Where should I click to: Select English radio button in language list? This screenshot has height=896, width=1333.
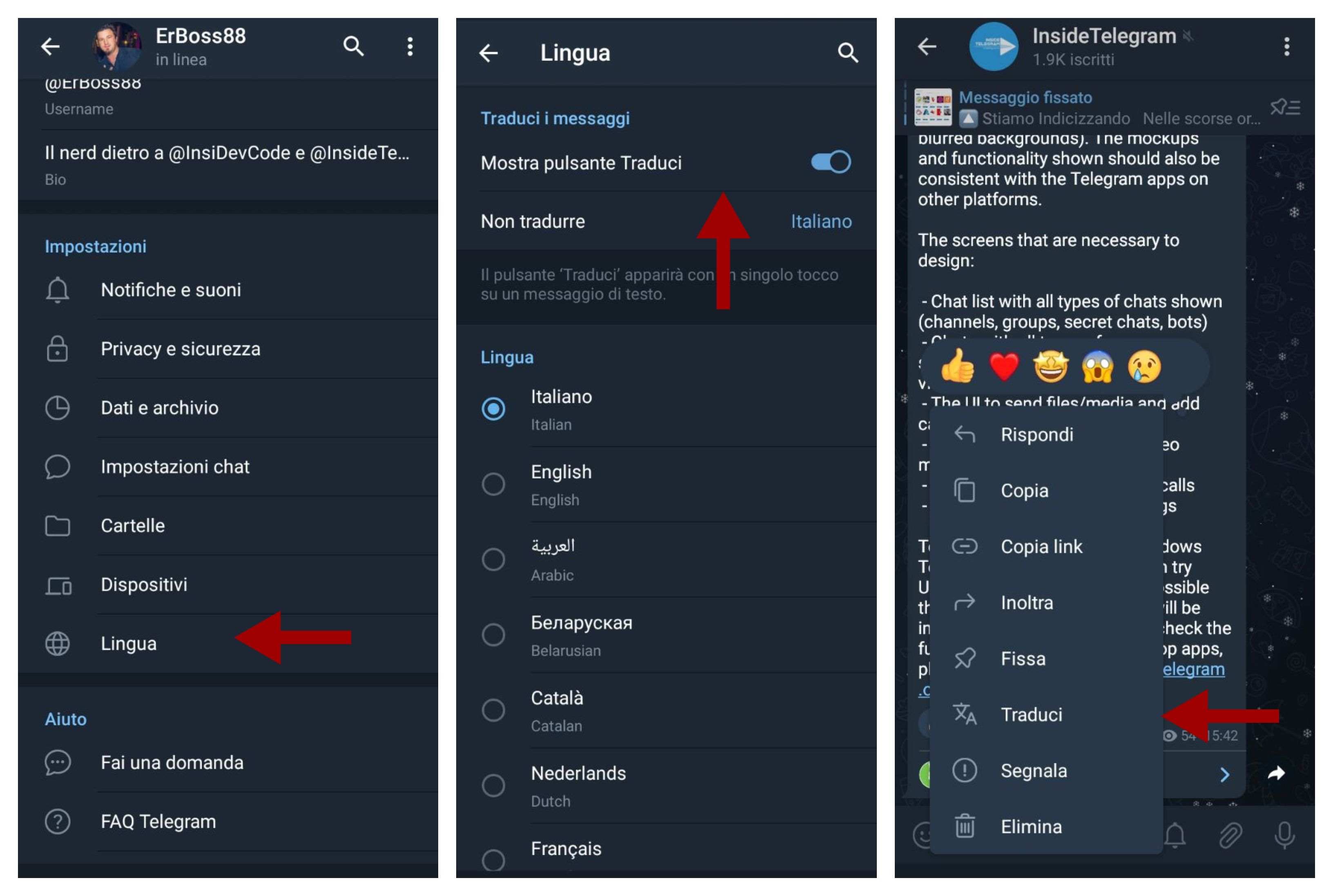(493, 482)
